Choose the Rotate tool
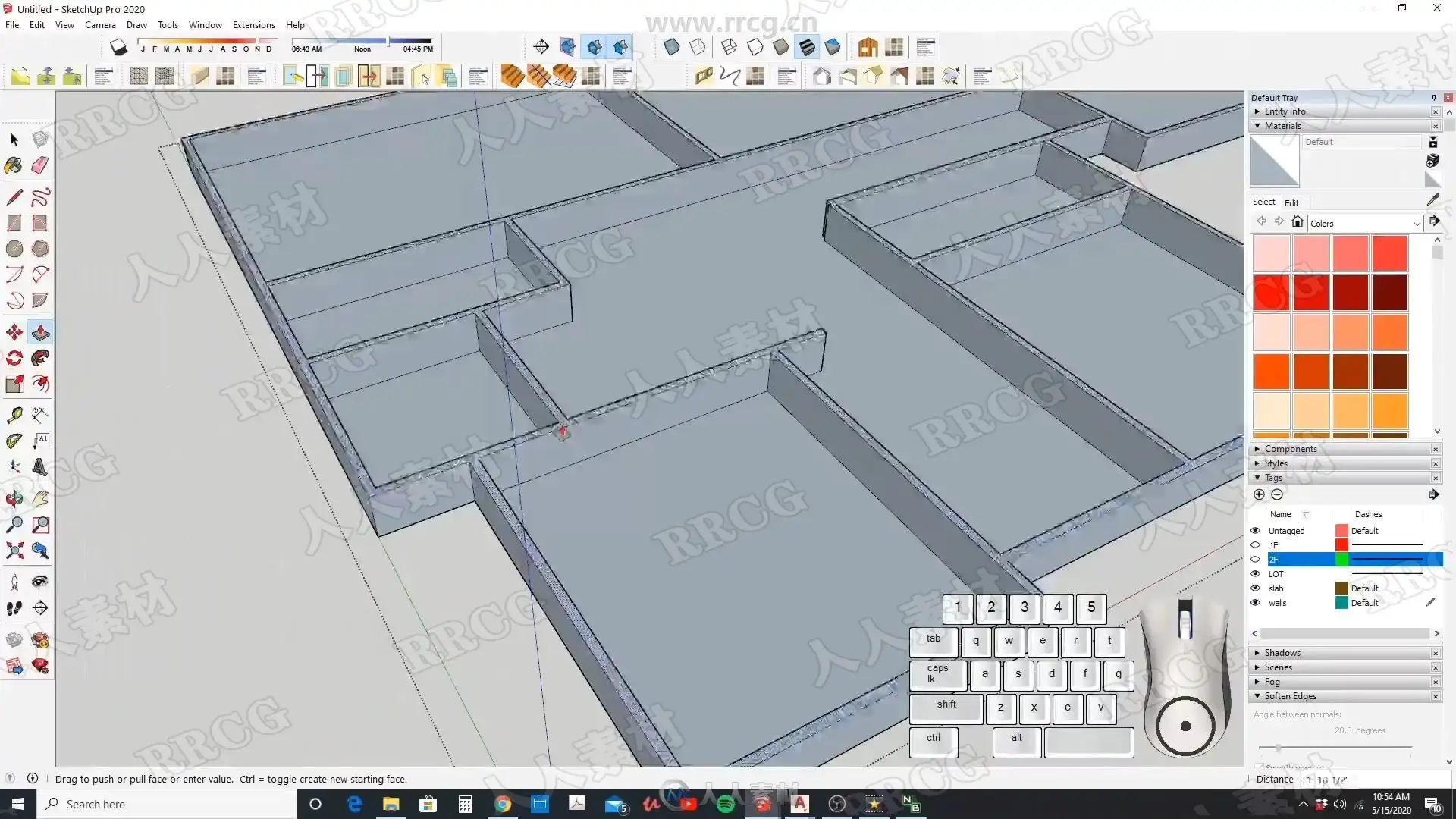 coord(14,358)
